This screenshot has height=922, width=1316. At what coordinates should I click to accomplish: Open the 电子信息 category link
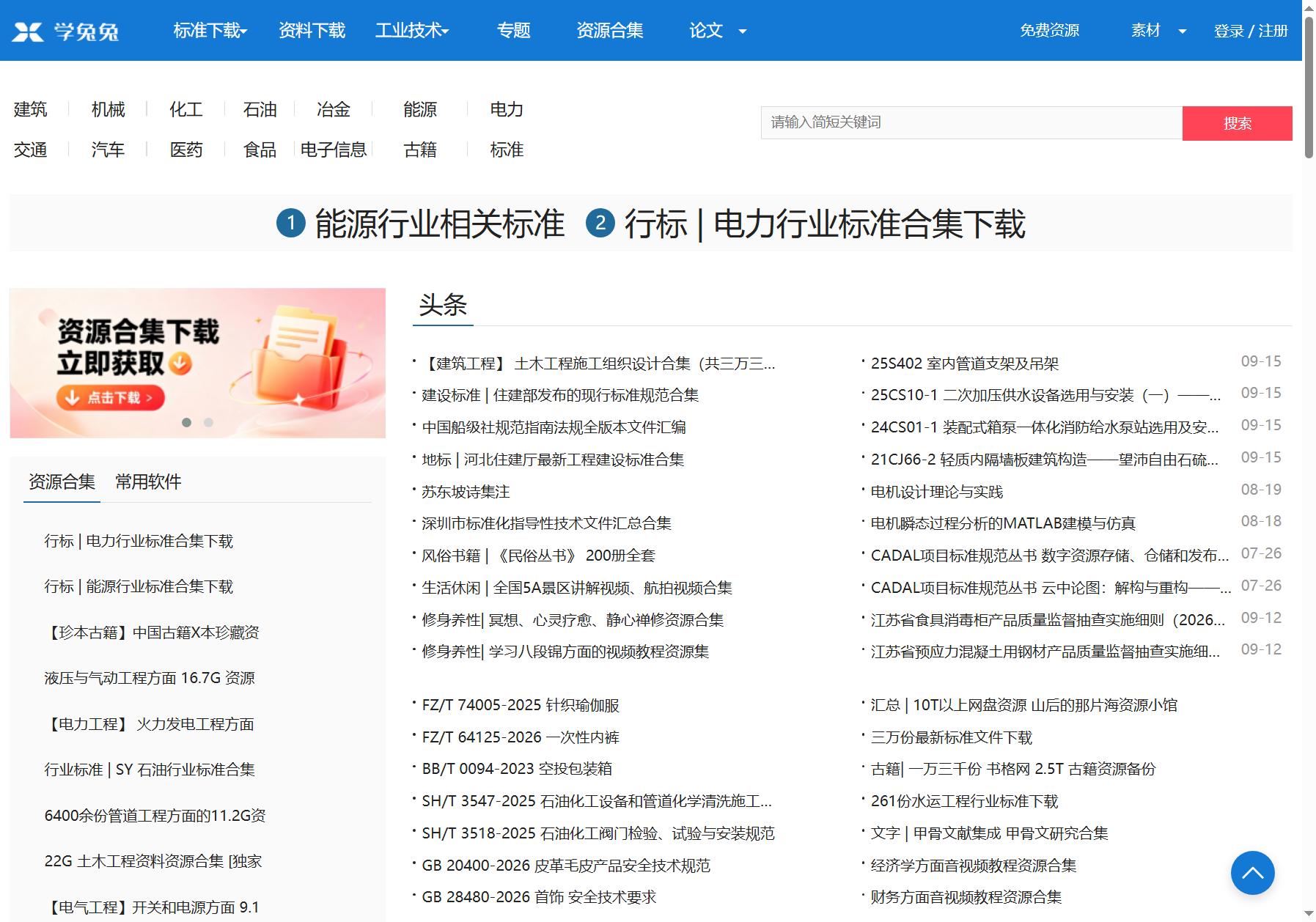coord(333,150)
